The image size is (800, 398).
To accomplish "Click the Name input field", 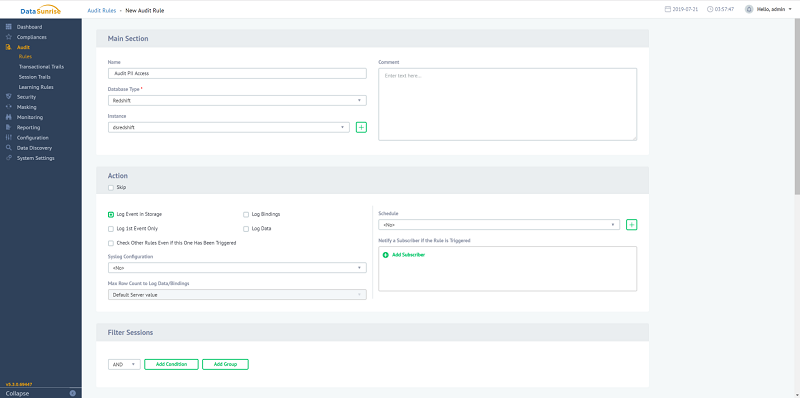I will pos(237,73).
